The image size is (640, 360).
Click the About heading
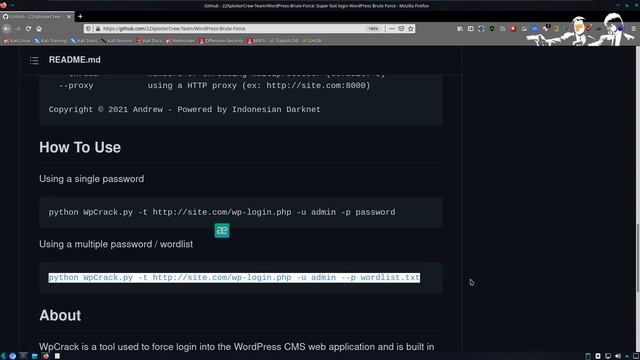coord(60,316)
